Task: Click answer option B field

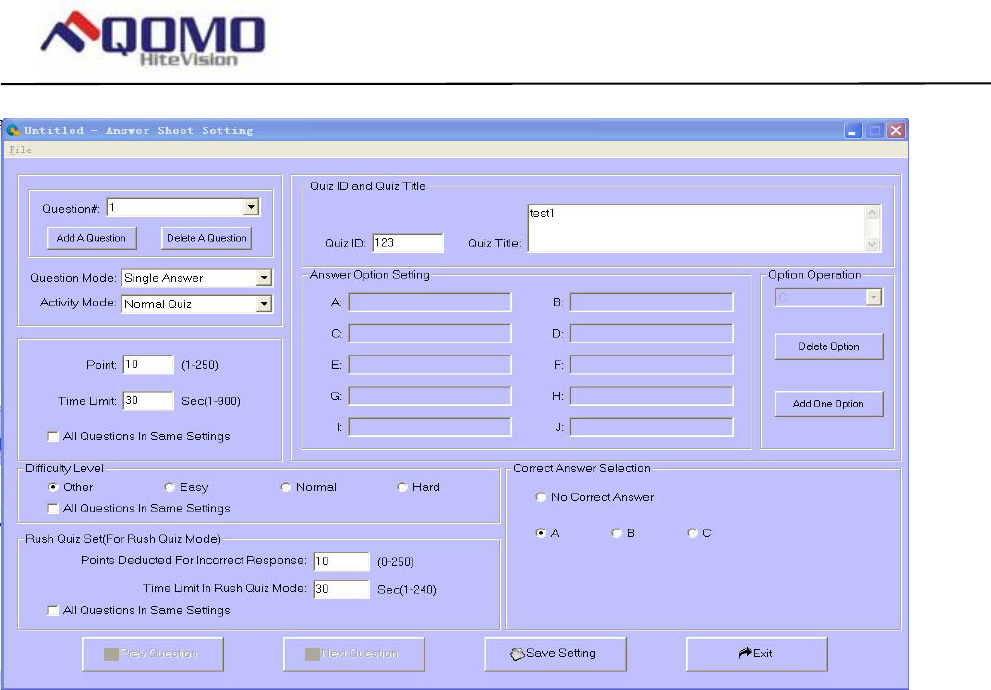Action: click(x=651, y=302)
